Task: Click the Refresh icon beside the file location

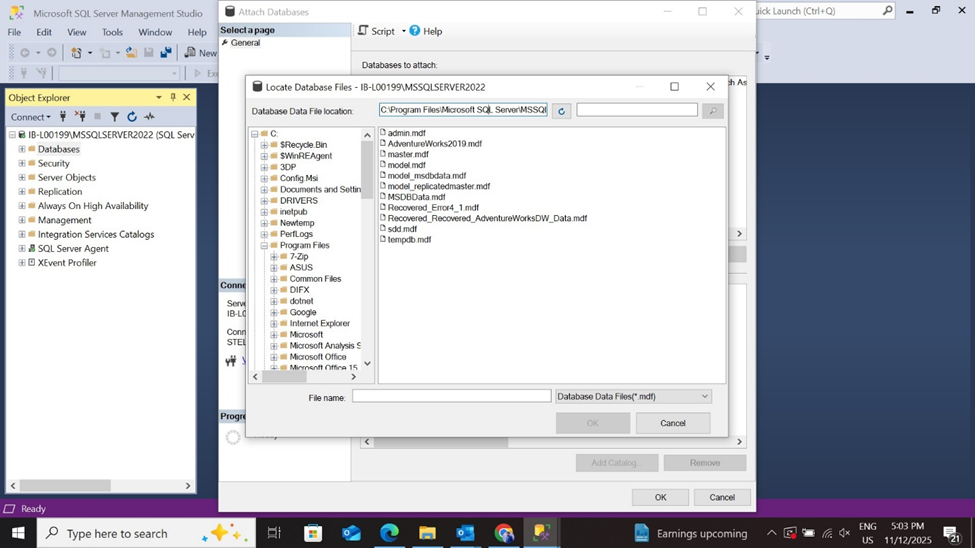Action: 561,111
